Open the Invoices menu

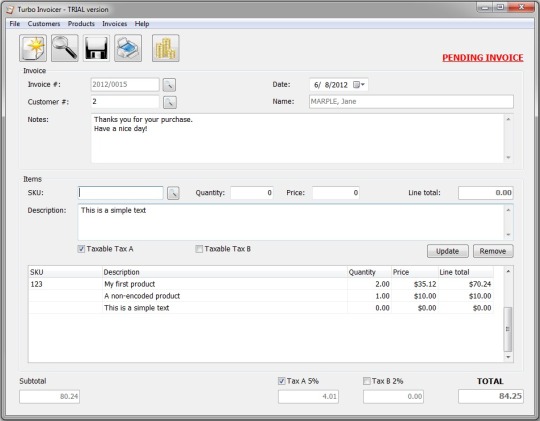pos(114,24)
